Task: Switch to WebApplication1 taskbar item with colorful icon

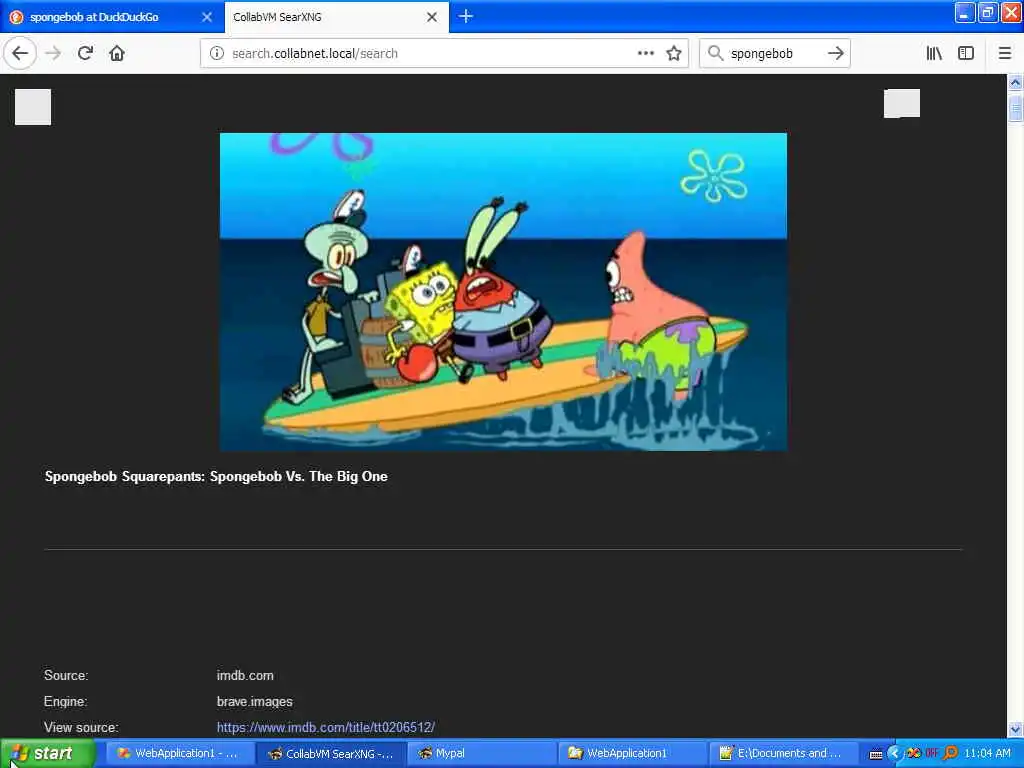Action: (178, 754)
